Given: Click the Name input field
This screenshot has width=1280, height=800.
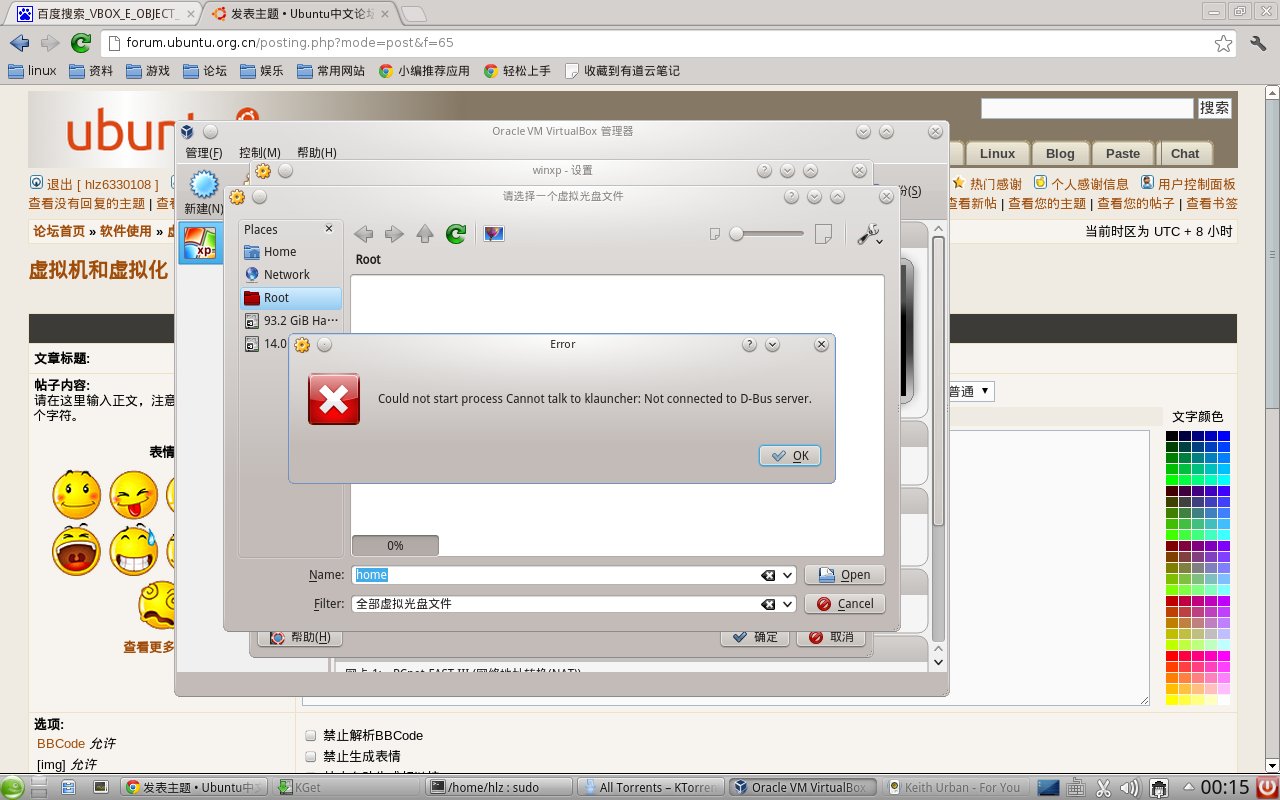Looking at the screenshot, I should (555, 575).
